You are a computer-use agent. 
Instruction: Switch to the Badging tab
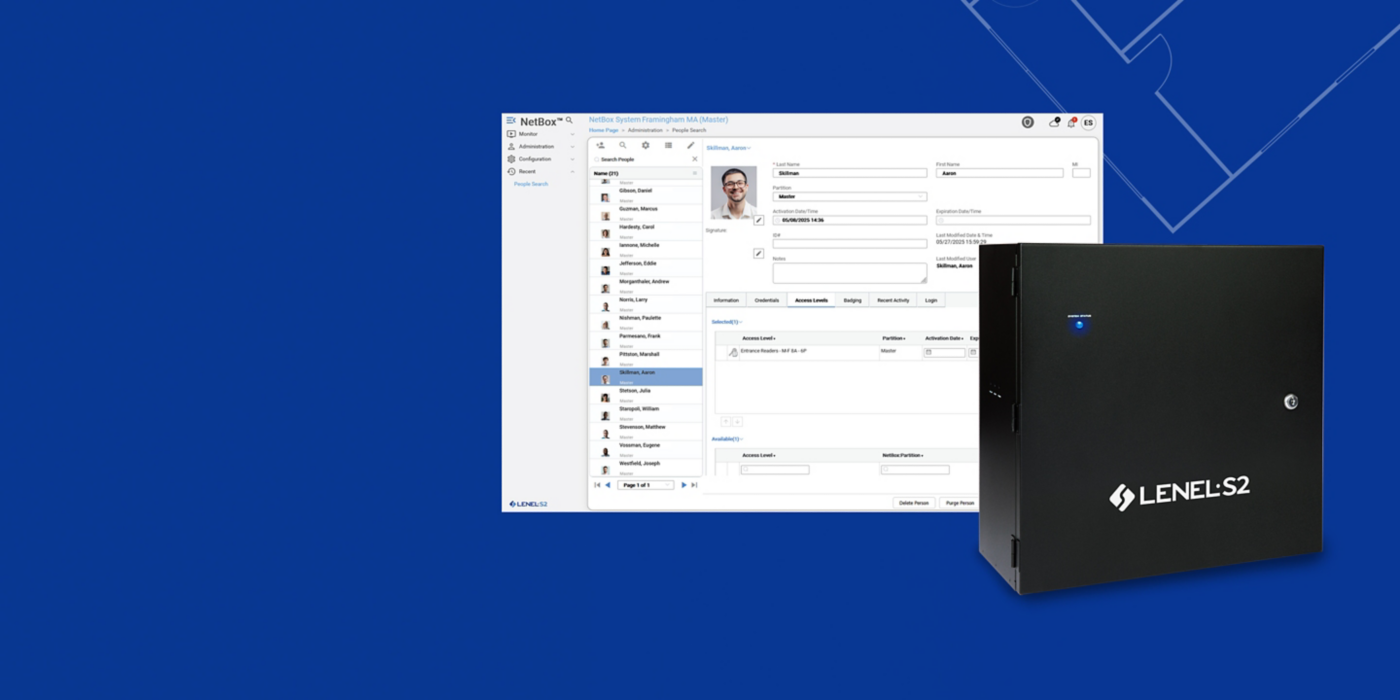point(852,300)
